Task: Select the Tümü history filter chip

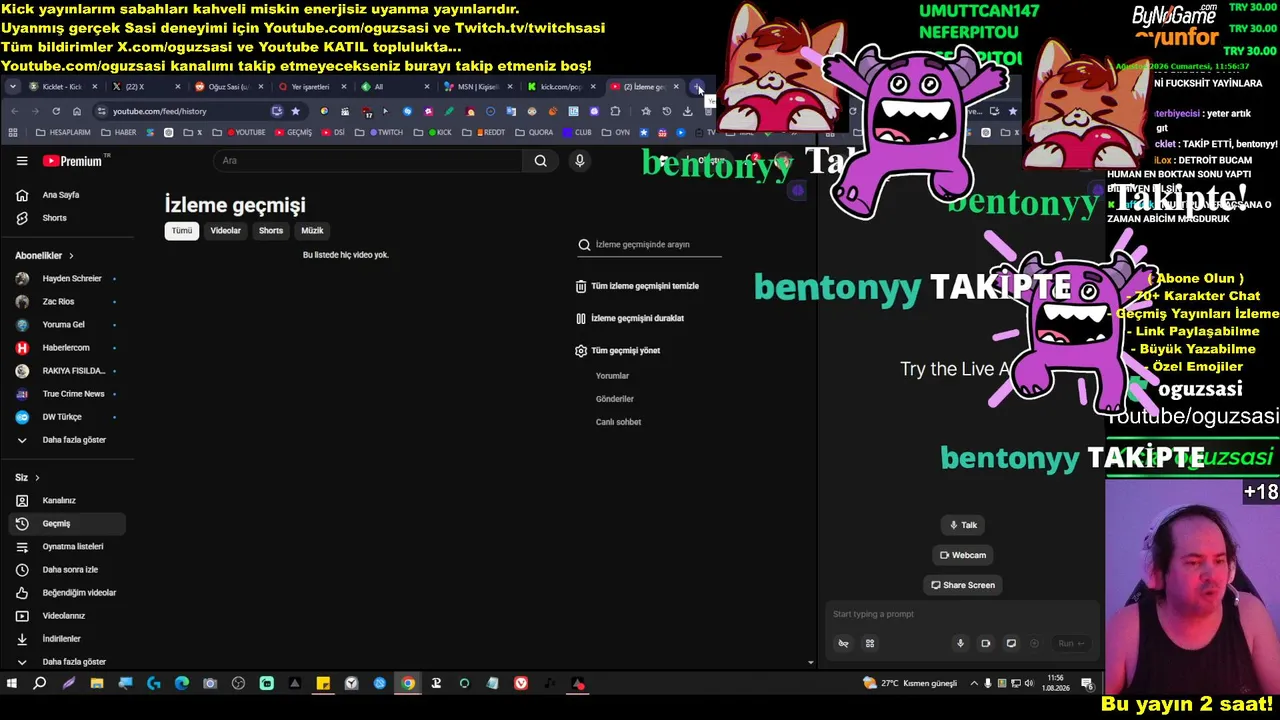Action: click(181, 231)
